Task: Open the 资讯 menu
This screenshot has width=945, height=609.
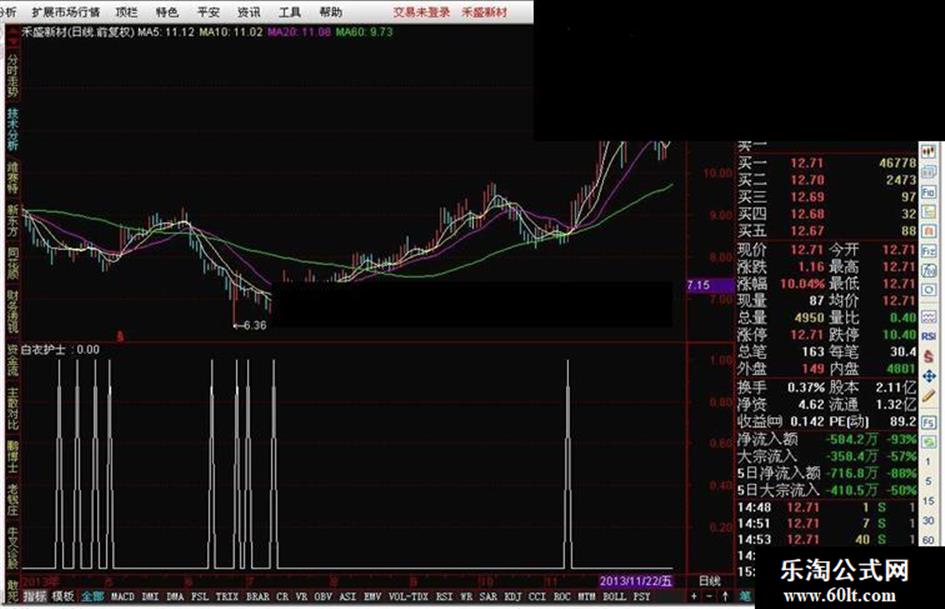Action: (249, 11)
